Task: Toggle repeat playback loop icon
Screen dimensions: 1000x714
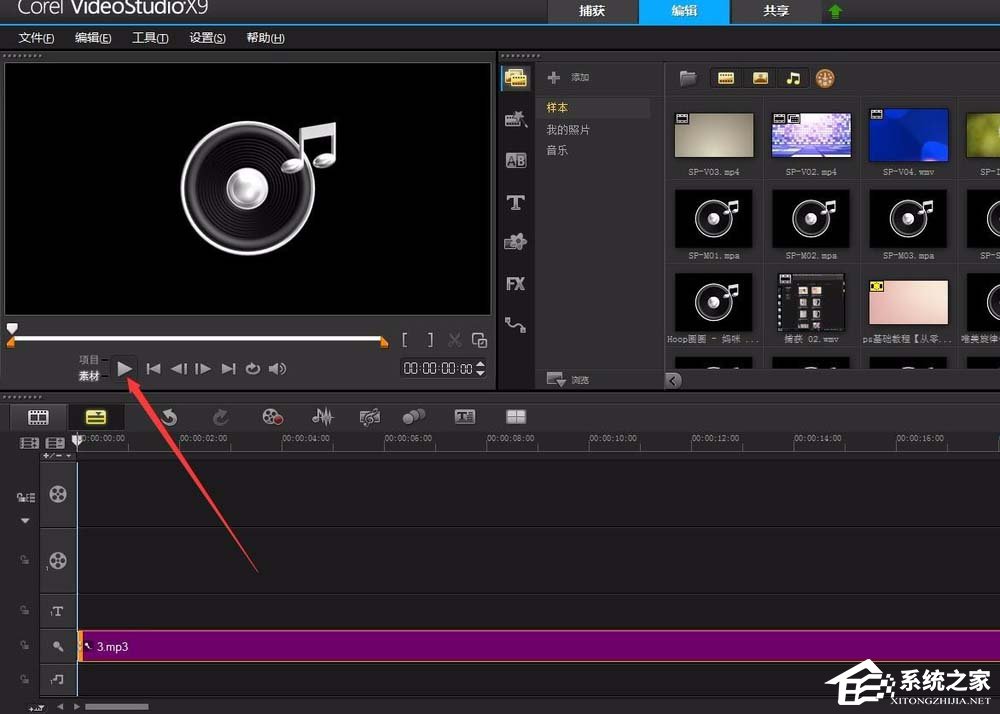Action: pyautogui.click(x=253, y=368)
